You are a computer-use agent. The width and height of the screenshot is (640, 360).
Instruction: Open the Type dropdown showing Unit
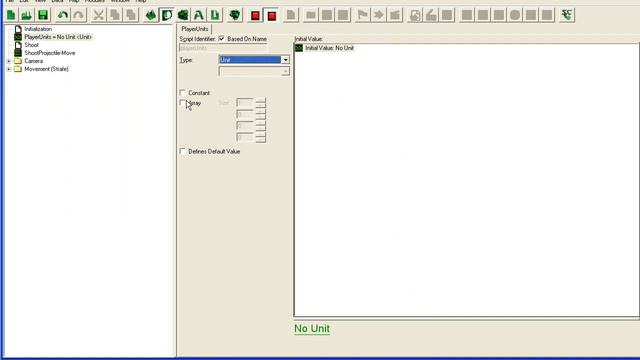[254, 60]
